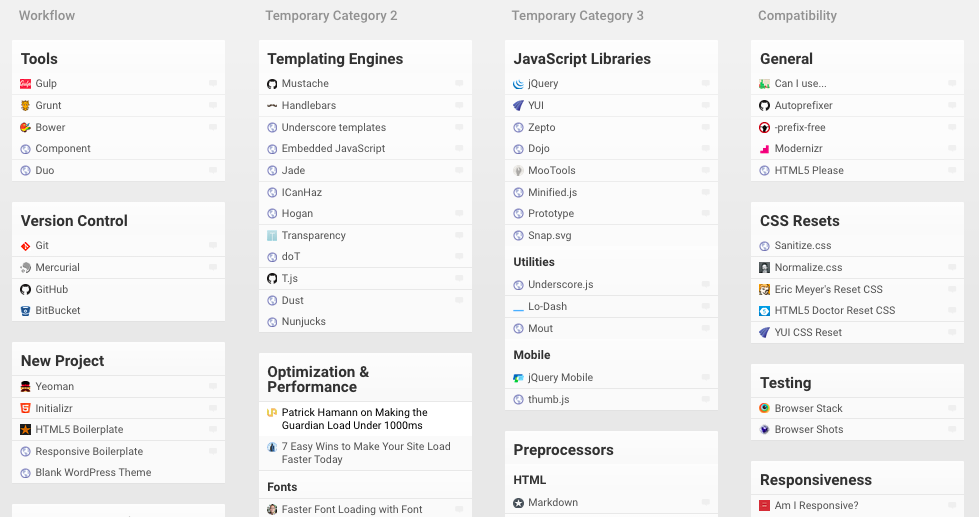Click the Bower bird icon
Viewport: 979px width, 517px height.
[26, 127]
